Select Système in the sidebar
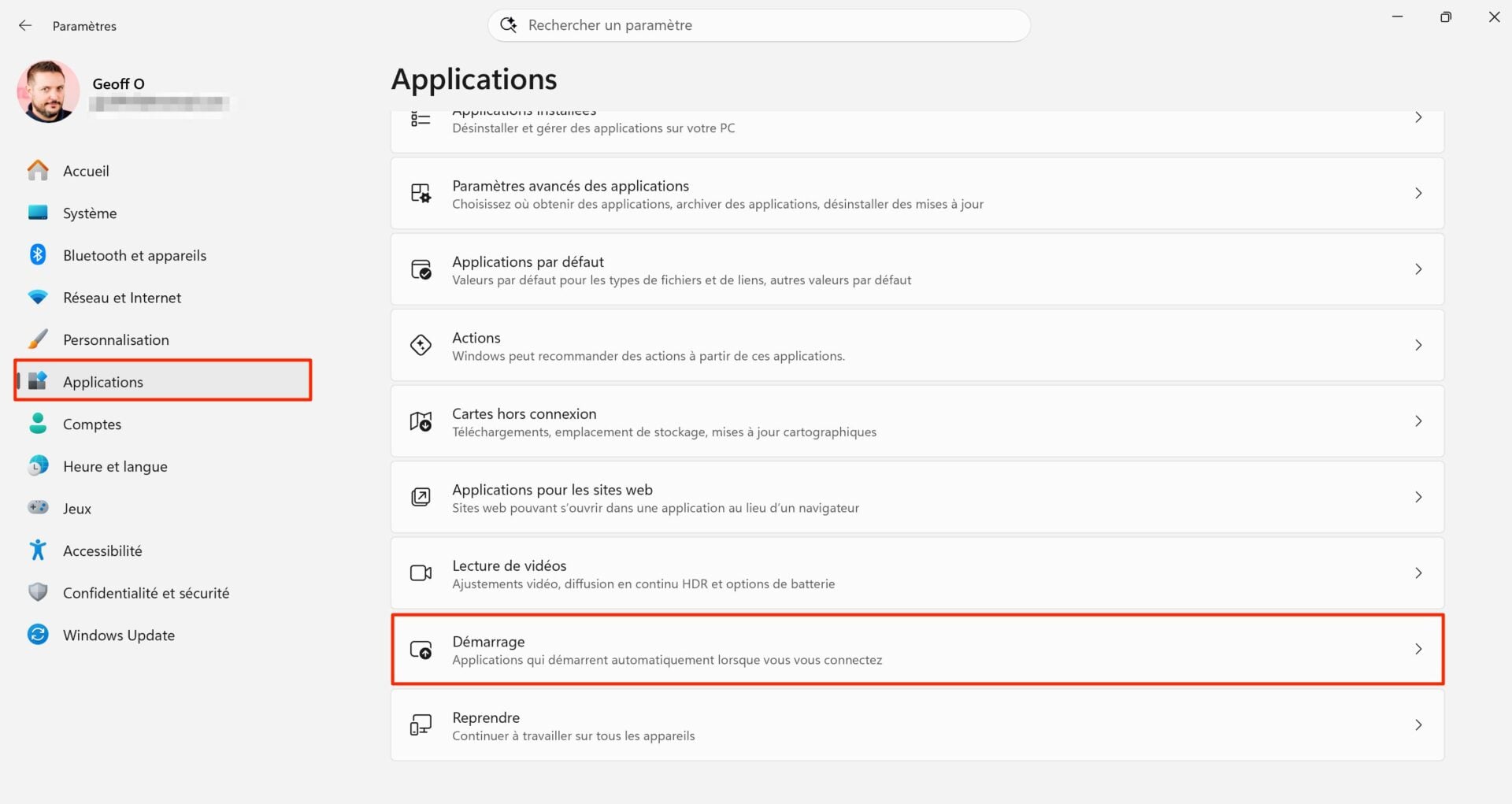 [x=90, y=213]
